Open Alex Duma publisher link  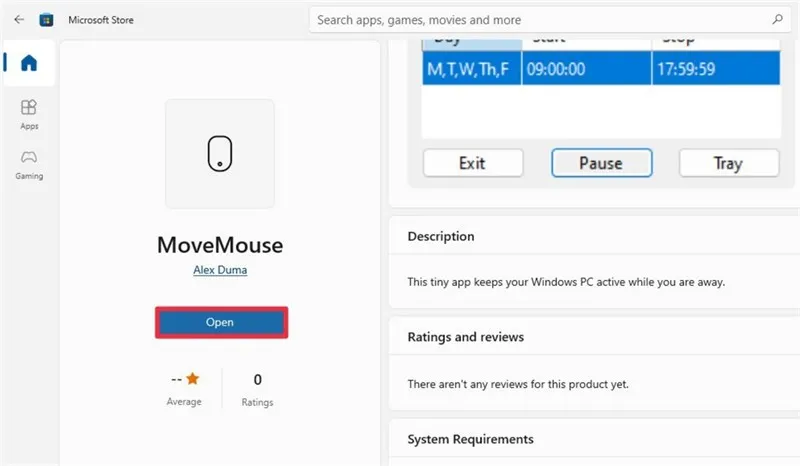click(220, 270)
